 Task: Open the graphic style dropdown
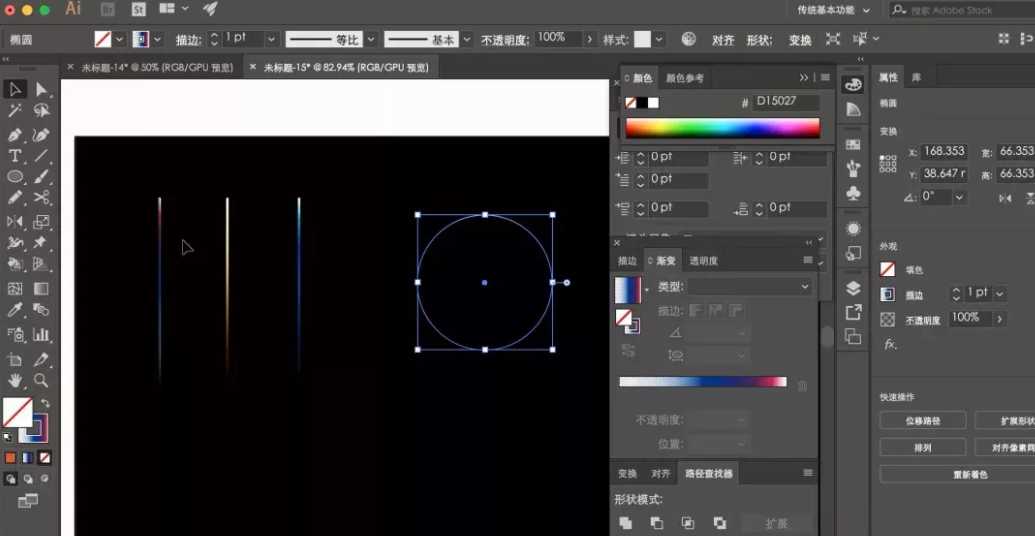659,39
